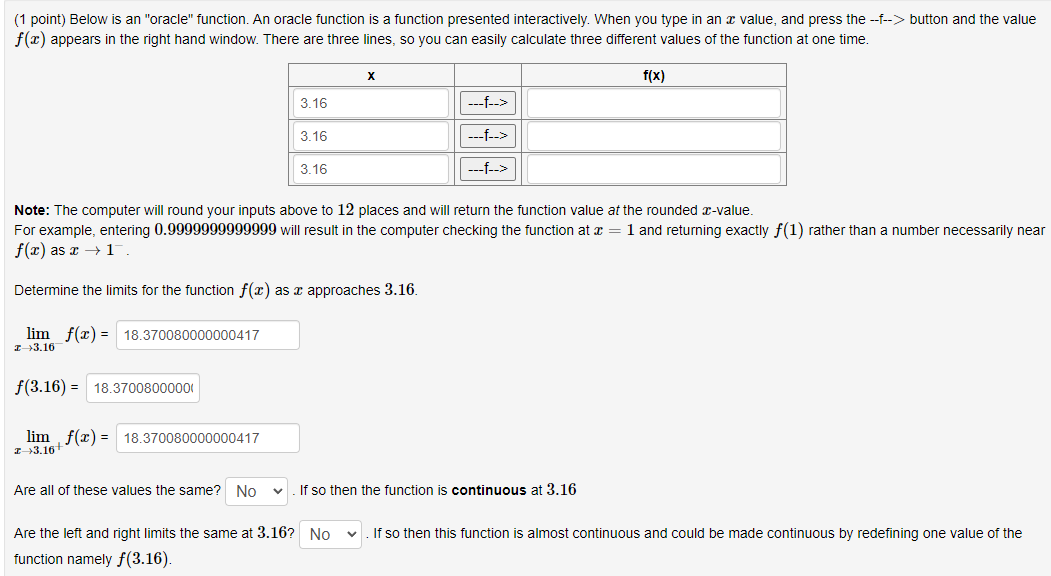Click the third ---f--> oracle button
This screenshot has height=576, width=1051.
click(487, 168)
